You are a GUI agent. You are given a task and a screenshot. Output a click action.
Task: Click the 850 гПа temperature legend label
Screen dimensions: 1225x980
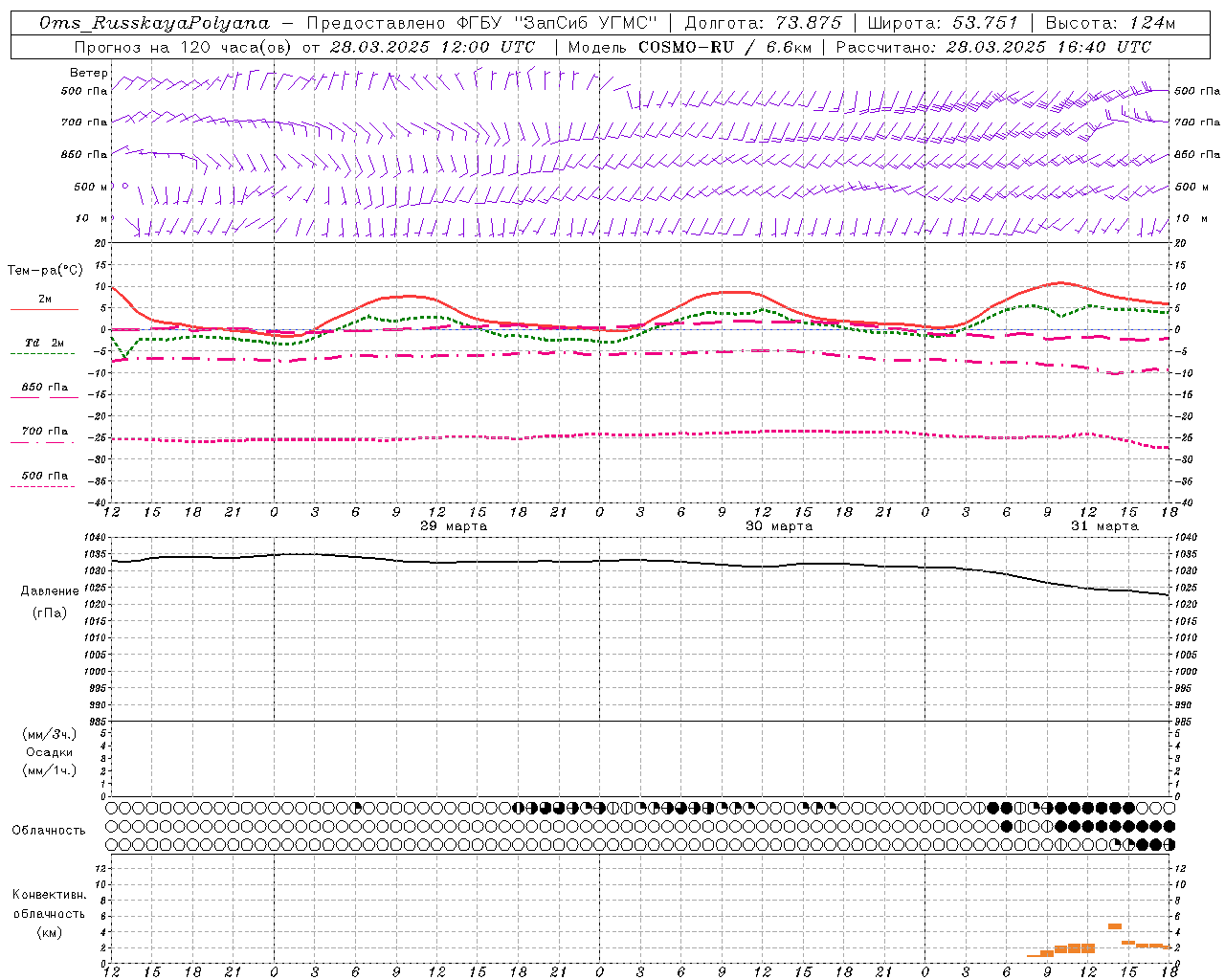point(45,388)
